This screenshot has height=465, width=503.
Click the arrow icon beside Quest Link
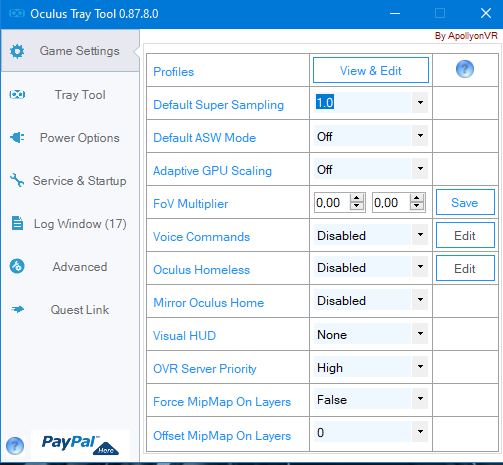point(17,309)
